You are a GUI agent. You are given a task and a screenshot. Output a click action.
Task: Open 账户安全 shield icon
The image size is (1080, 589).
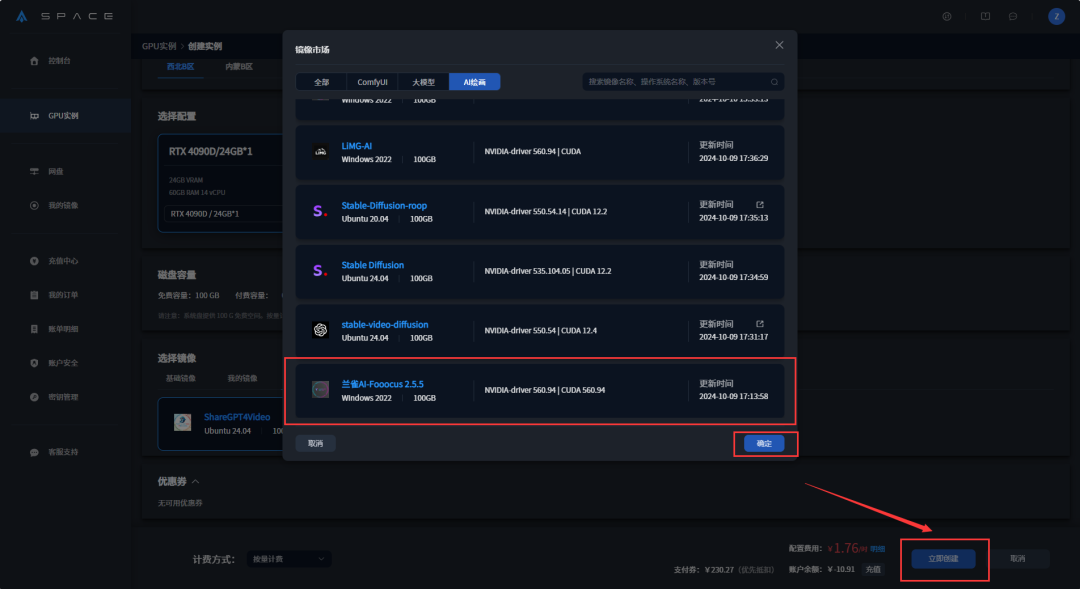(x=34, y=363)
